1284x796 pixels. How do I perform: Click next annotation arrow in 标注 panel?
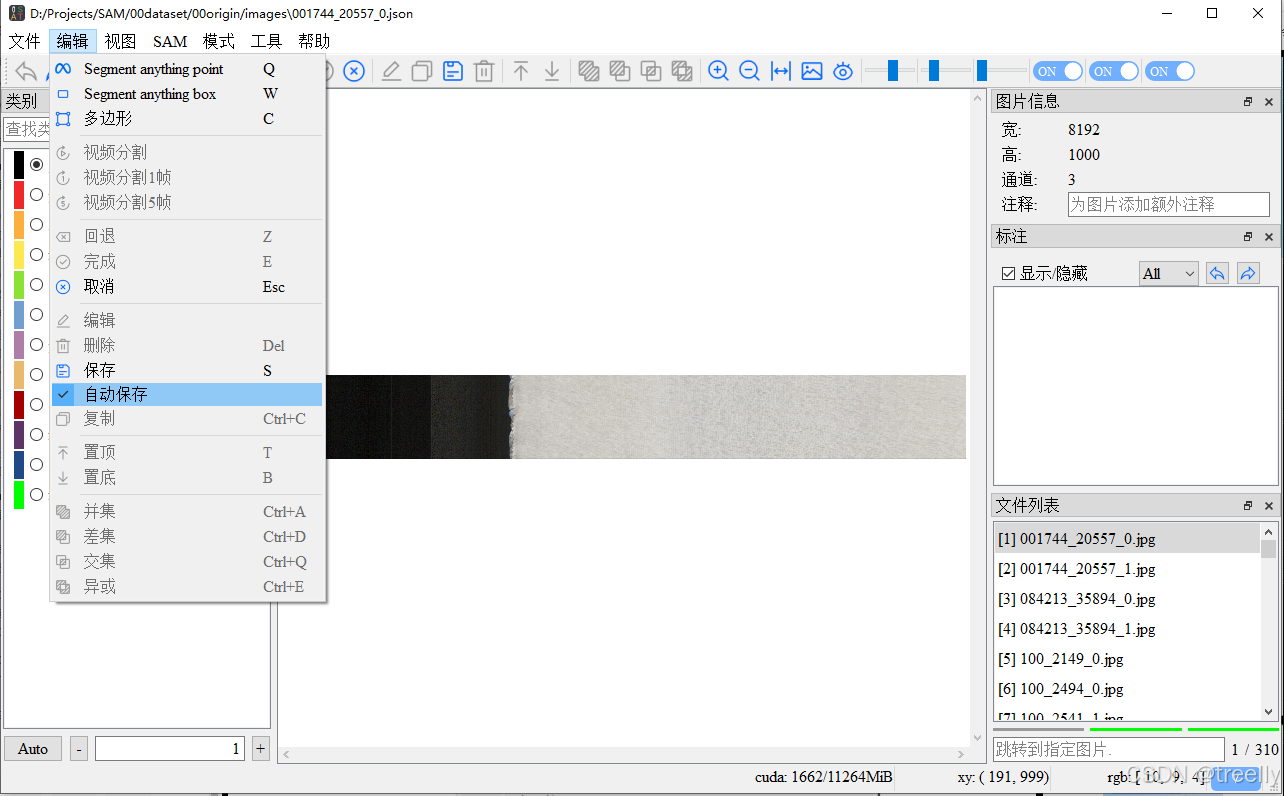click(x=1248, y=273)
